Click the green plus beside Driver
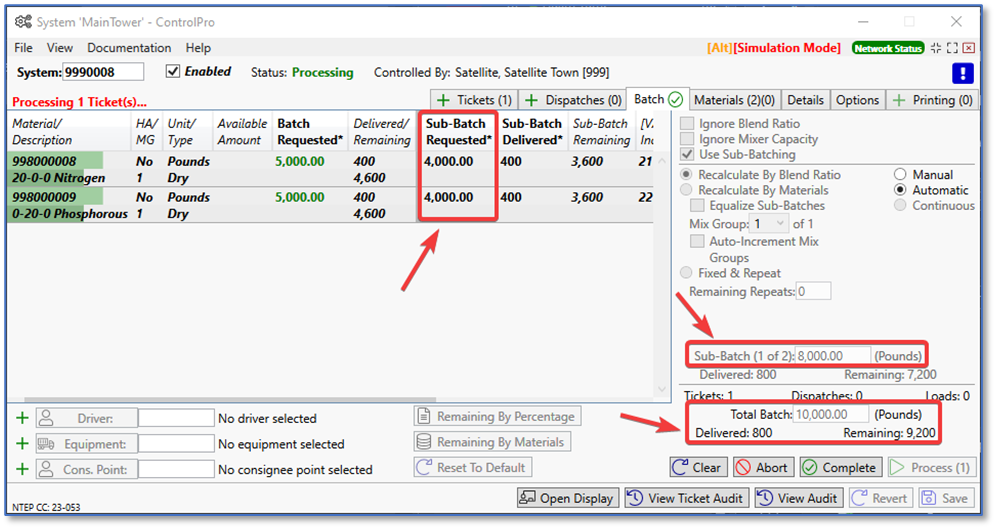The width and height of the screenshot is (996, 529). [x=23, y=418]
